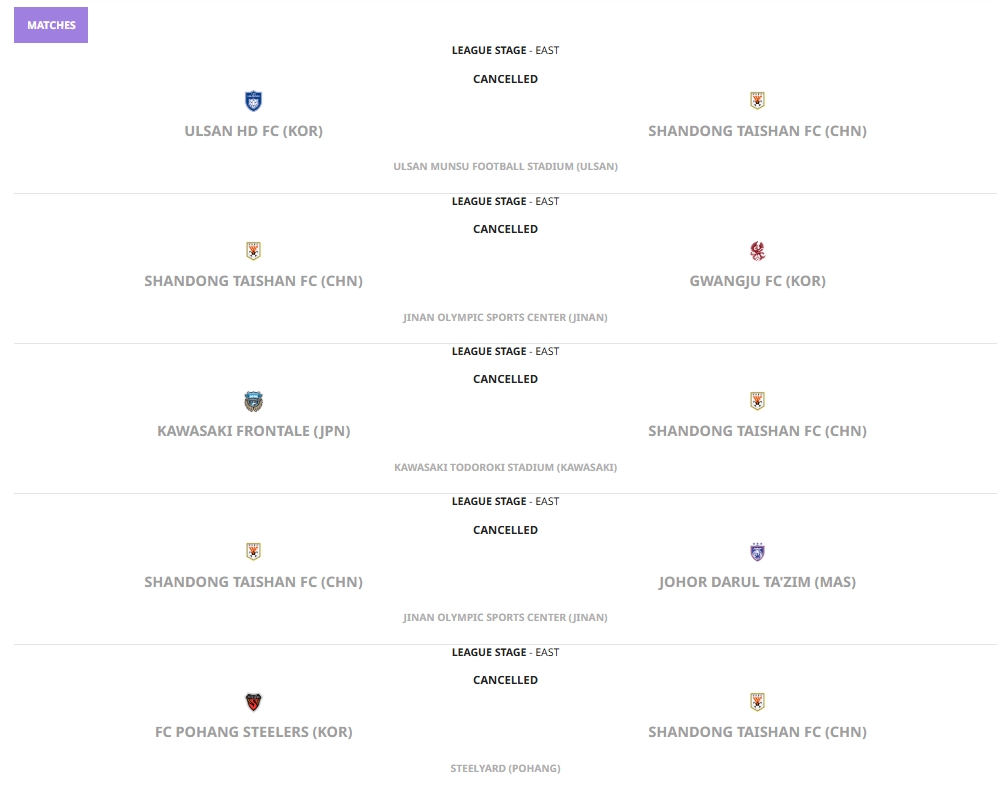Open the Ulsan HD FC (KOR) team name
This screenshot has height=787, width=997.
tap(254, 131)
